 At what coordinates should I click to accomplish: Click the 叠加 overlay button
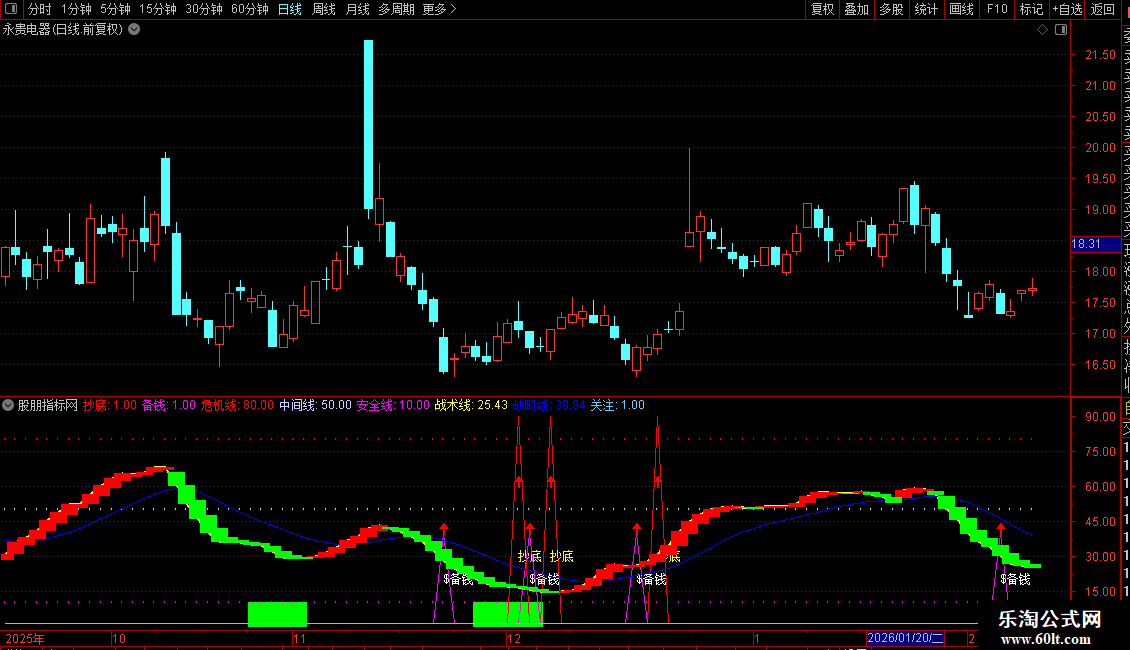tap(856, 9)
